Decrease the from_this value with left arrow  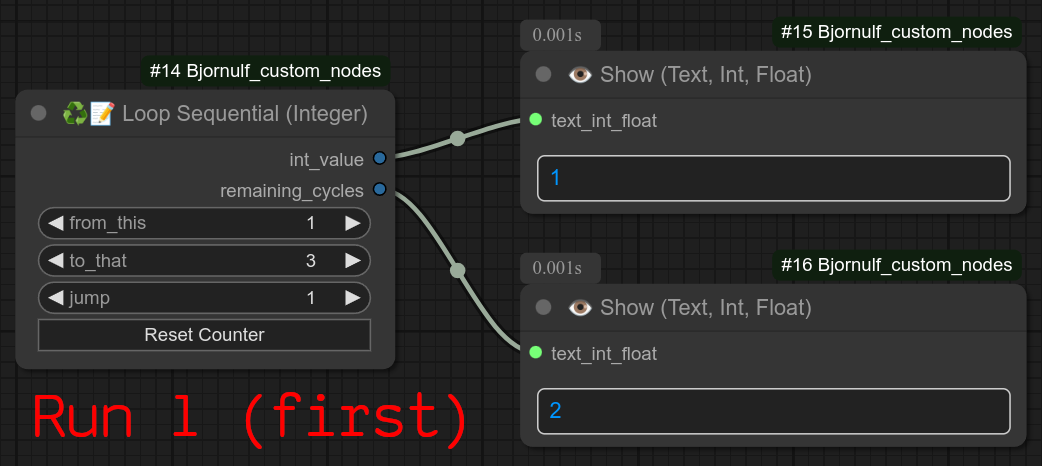pyautogui.click(x=55, y=223)
